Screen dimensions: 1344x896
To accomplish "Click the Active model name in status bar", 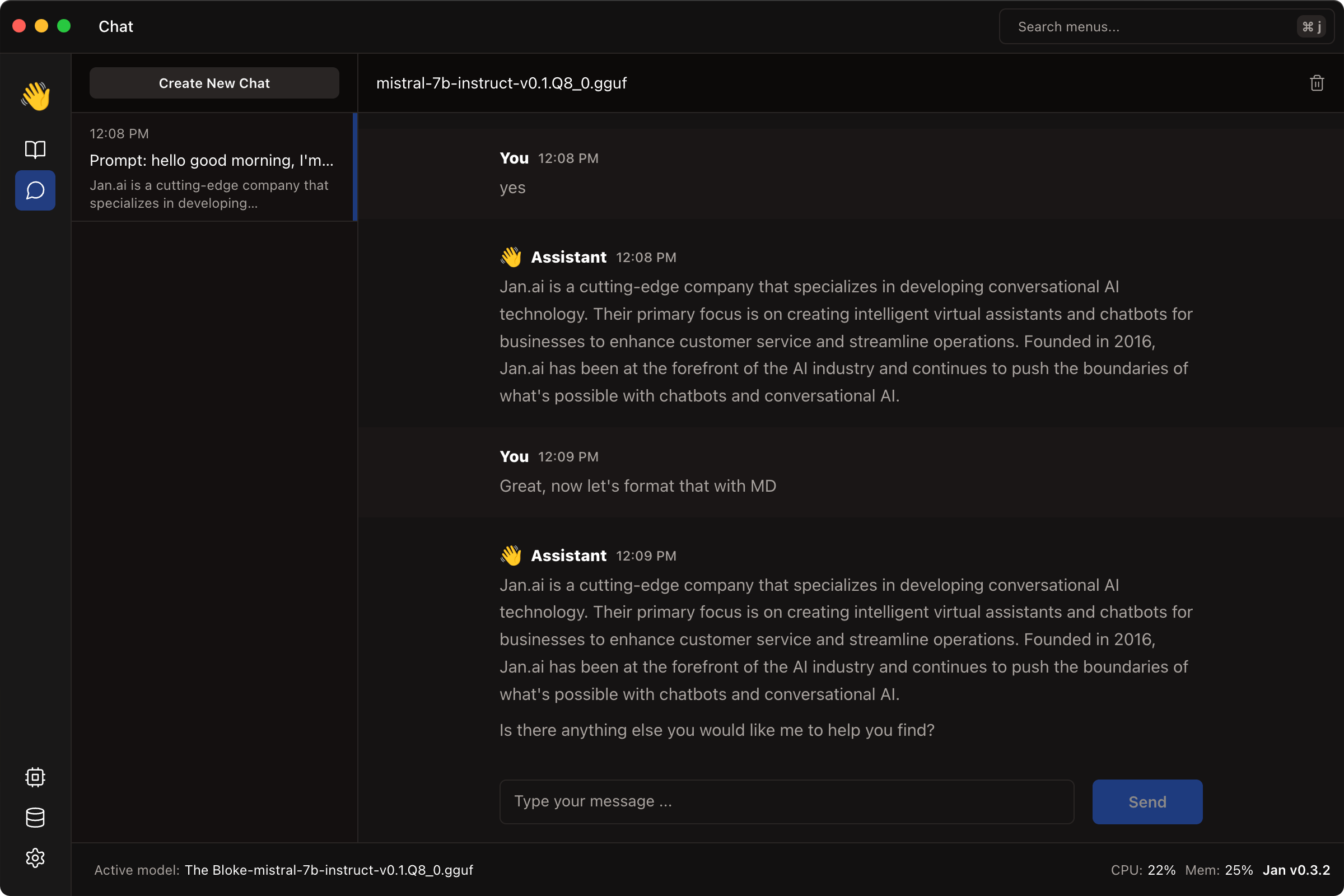I will [x=329, y=870].
